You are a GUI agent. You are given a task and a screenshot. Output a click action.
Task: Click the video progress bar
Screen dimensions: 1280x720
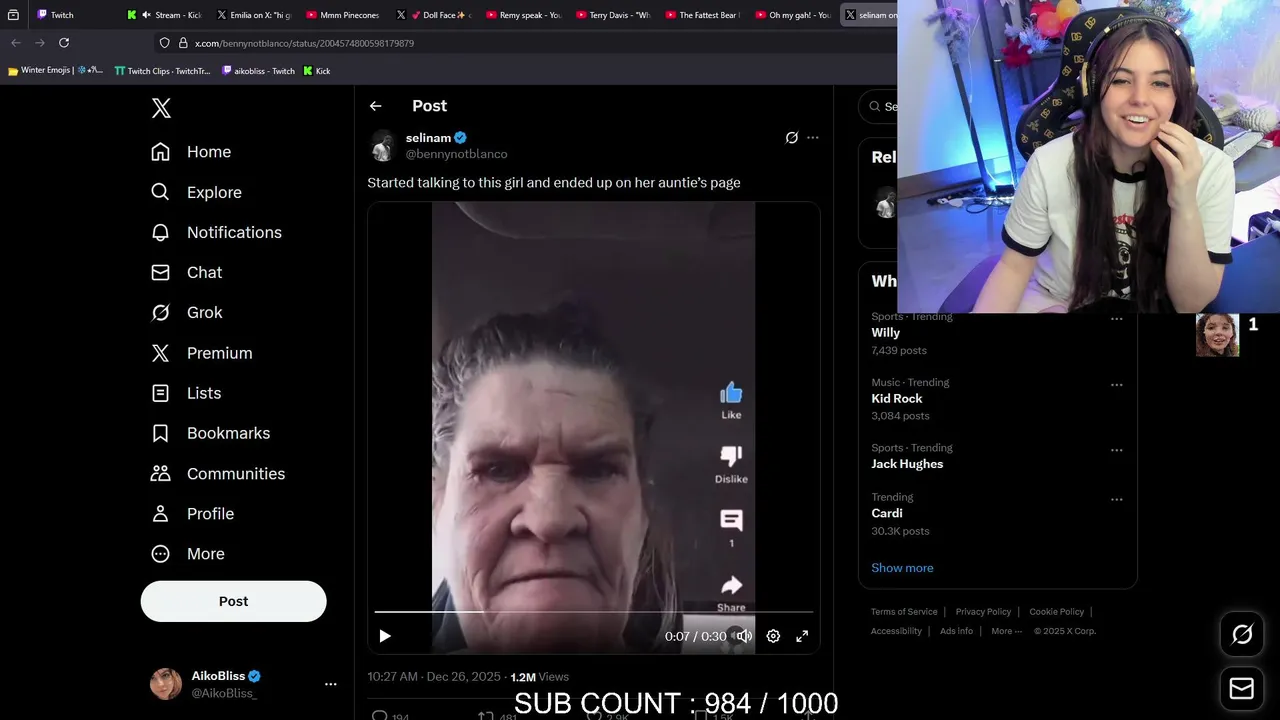pos(594,611)
